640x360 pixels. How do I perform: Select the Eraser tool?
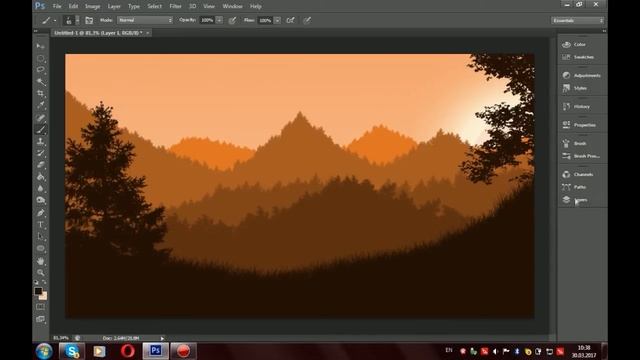click(x=40, y=165)
